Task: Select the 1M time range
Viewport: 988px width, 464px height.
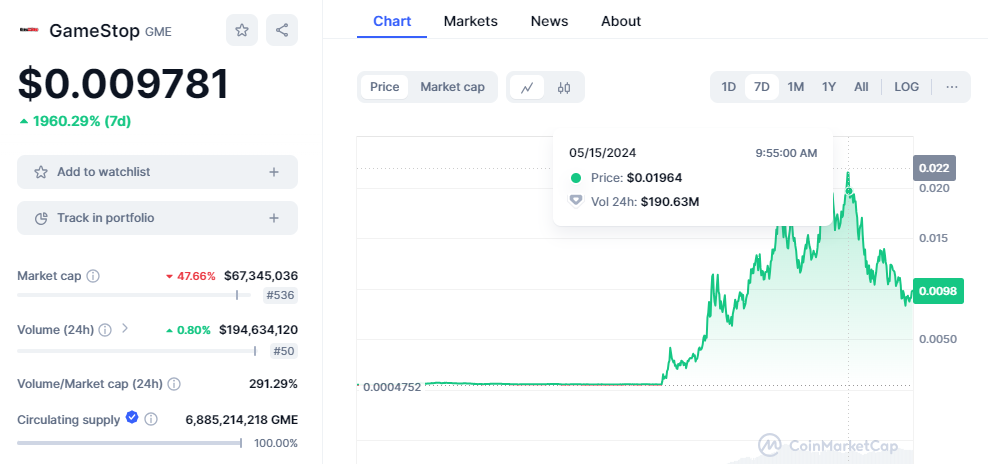Action: [x=796, y=87]
